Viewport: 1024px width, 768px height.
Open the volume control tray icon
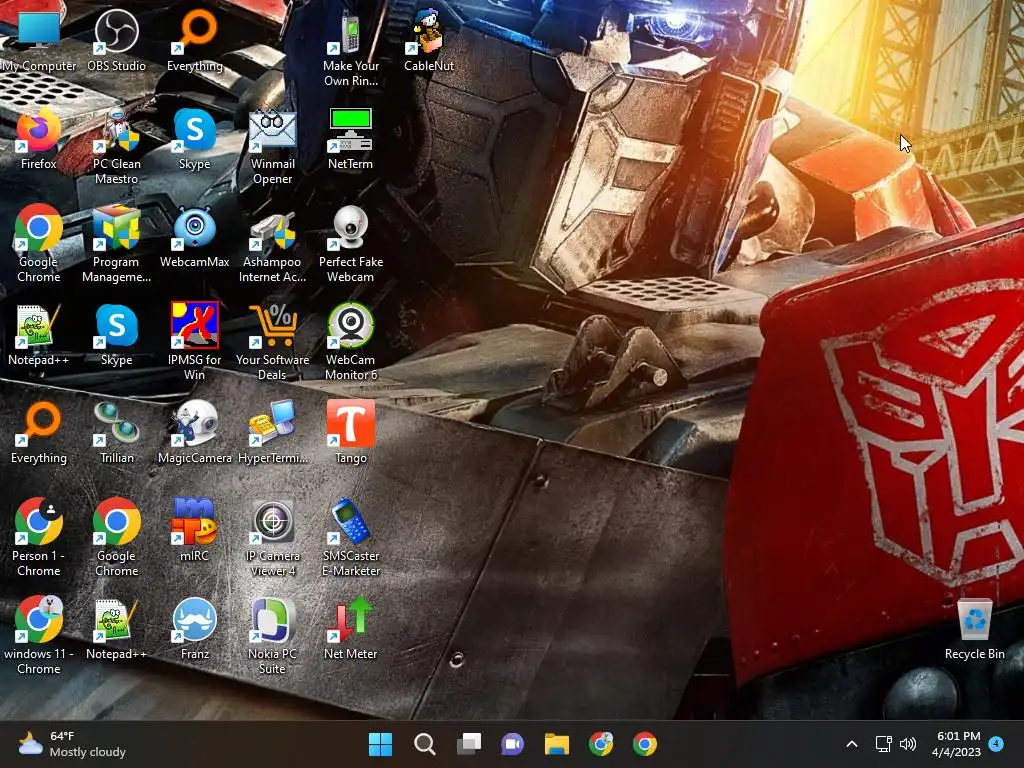(x=908, y=744)
